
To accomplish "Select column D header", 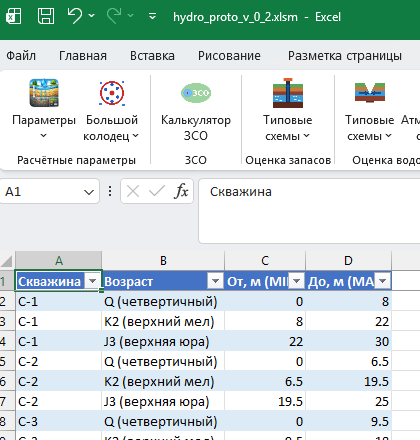I will pos(348,261).
